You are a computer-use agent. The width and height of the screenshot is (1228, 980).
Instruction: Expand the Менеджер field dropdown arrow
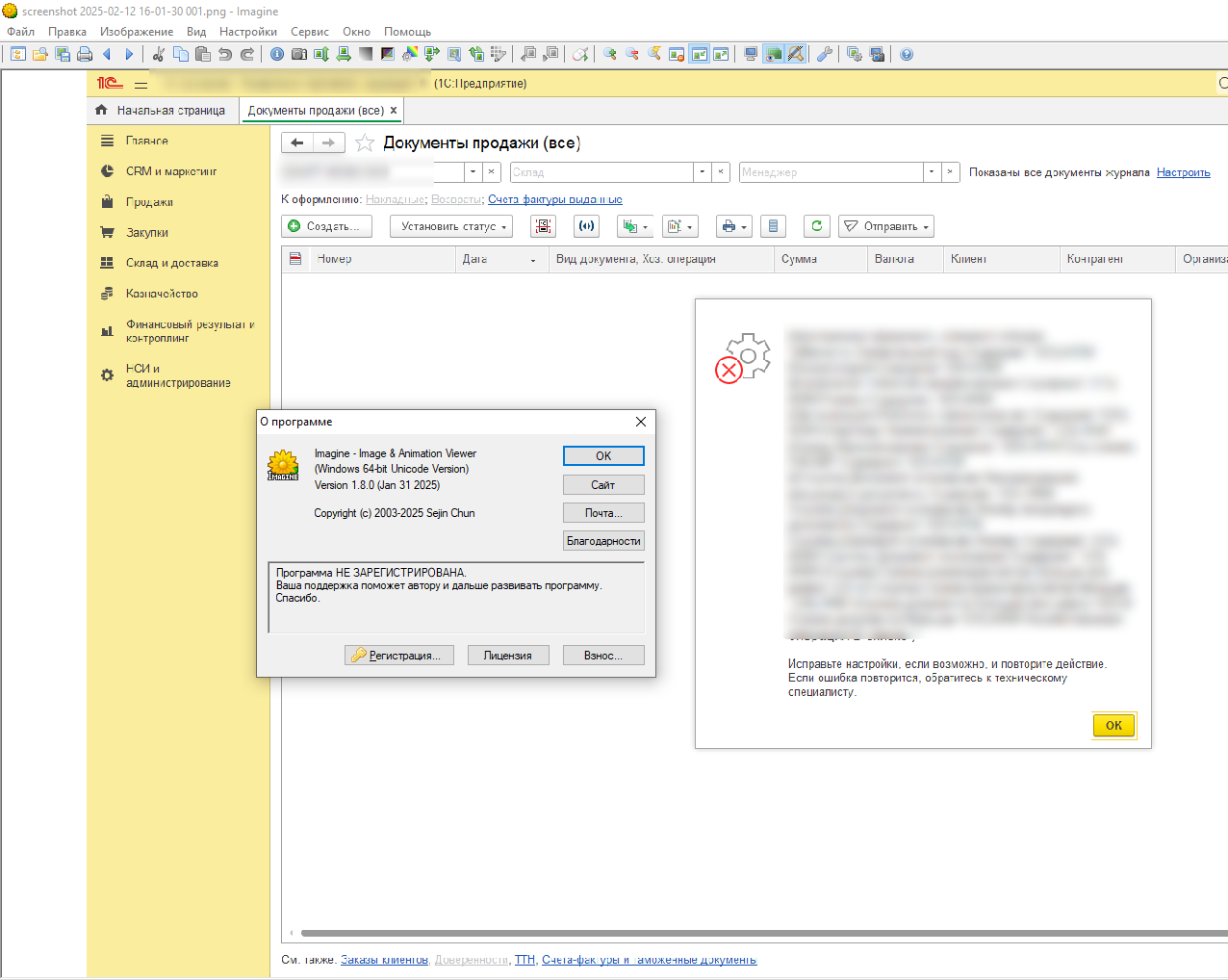coord(932,172)
